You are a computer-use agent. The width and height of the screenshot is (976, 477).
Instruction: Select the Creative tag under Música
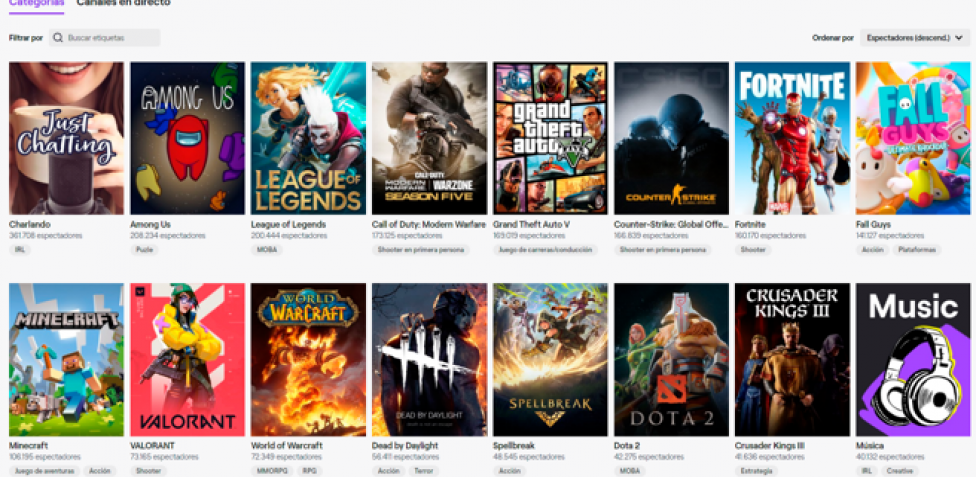pos(899,471)
